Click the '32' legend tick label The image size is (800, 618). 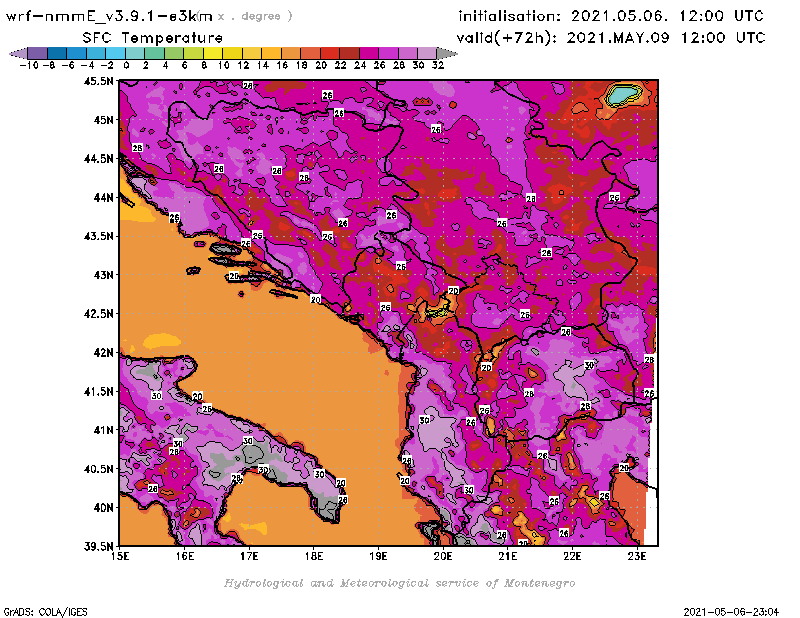[x=438, y=65]
